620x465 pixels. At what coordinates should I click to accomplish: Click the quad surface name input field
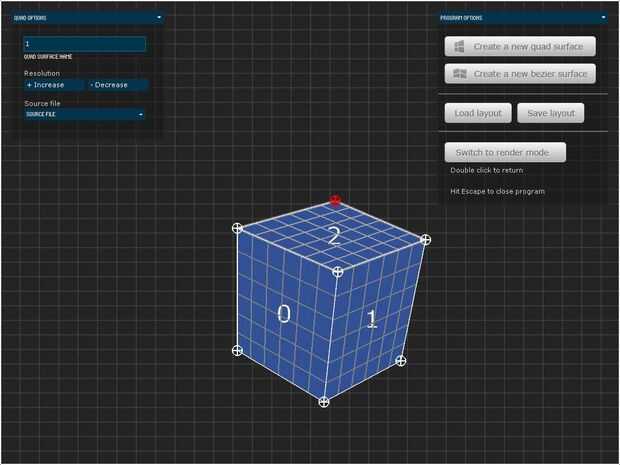pos(85,44)
